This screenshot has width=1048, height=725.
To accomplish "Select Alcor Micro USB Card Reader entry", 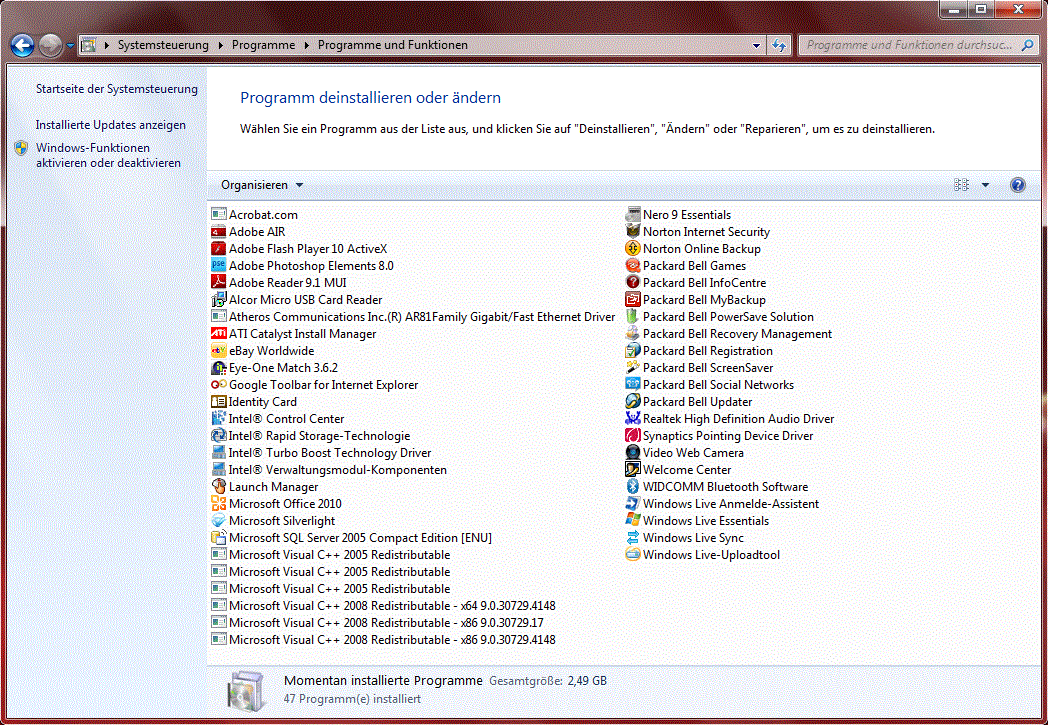I will pyautogui.click(x=297, y=300).
